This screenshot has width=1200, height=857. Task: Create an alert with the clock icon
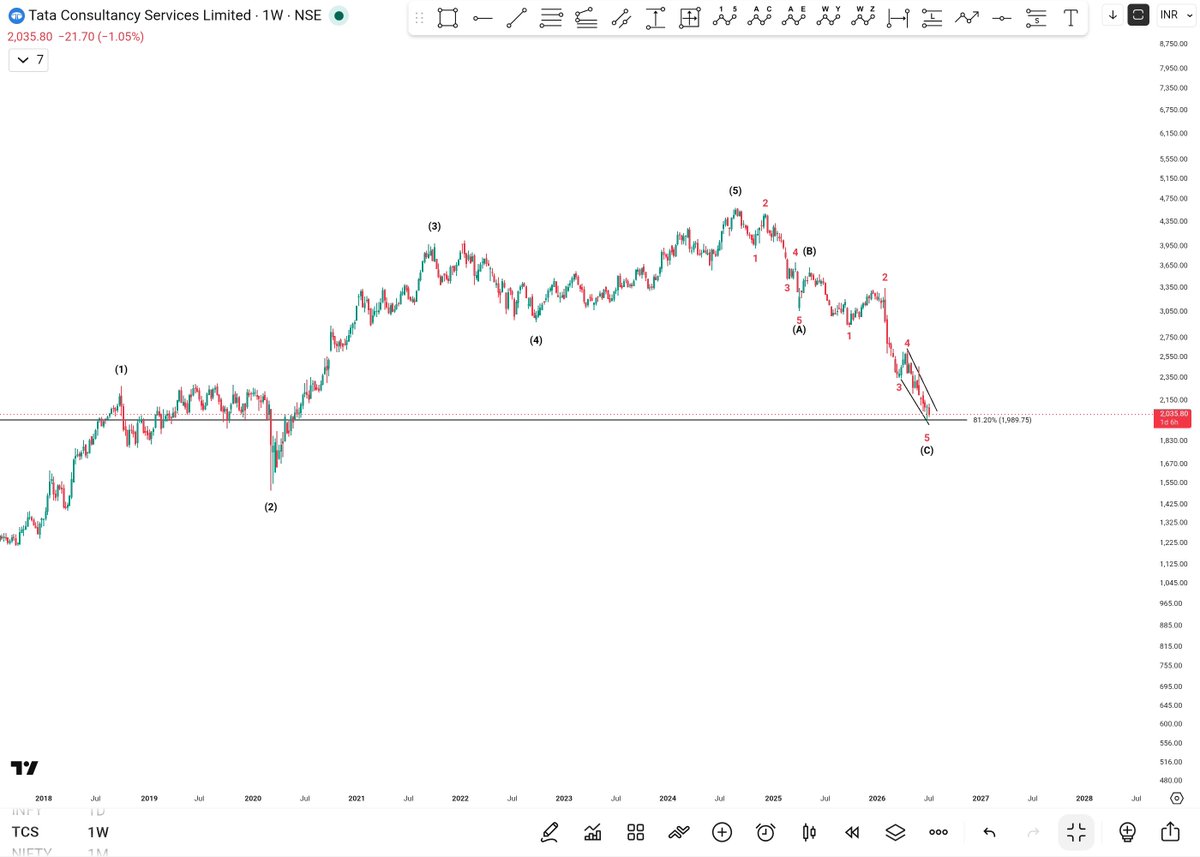766,832
